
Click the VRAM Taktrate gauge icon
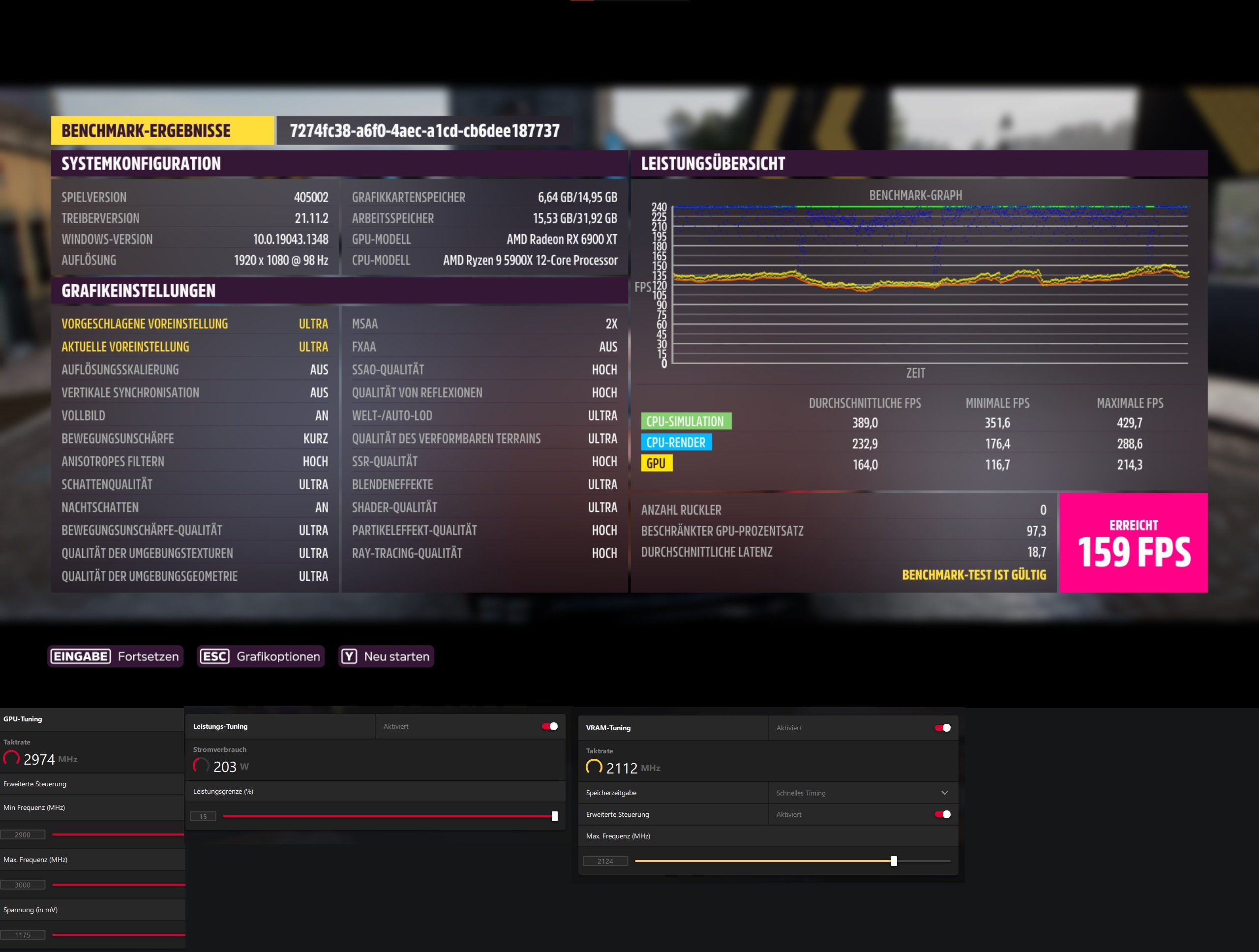594,767
